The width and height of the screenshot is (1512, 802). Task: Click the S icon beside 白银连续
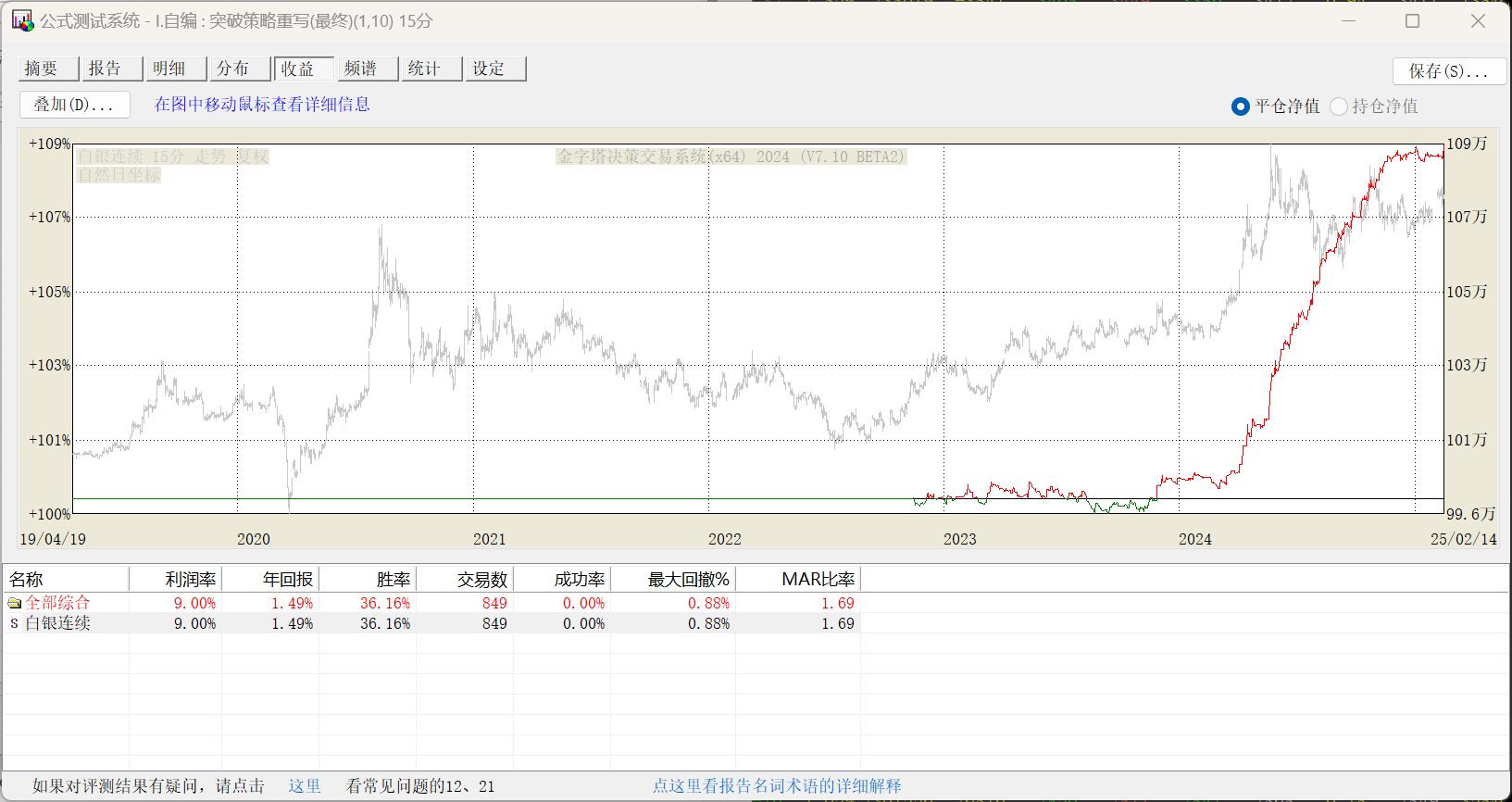pos(14,623)
